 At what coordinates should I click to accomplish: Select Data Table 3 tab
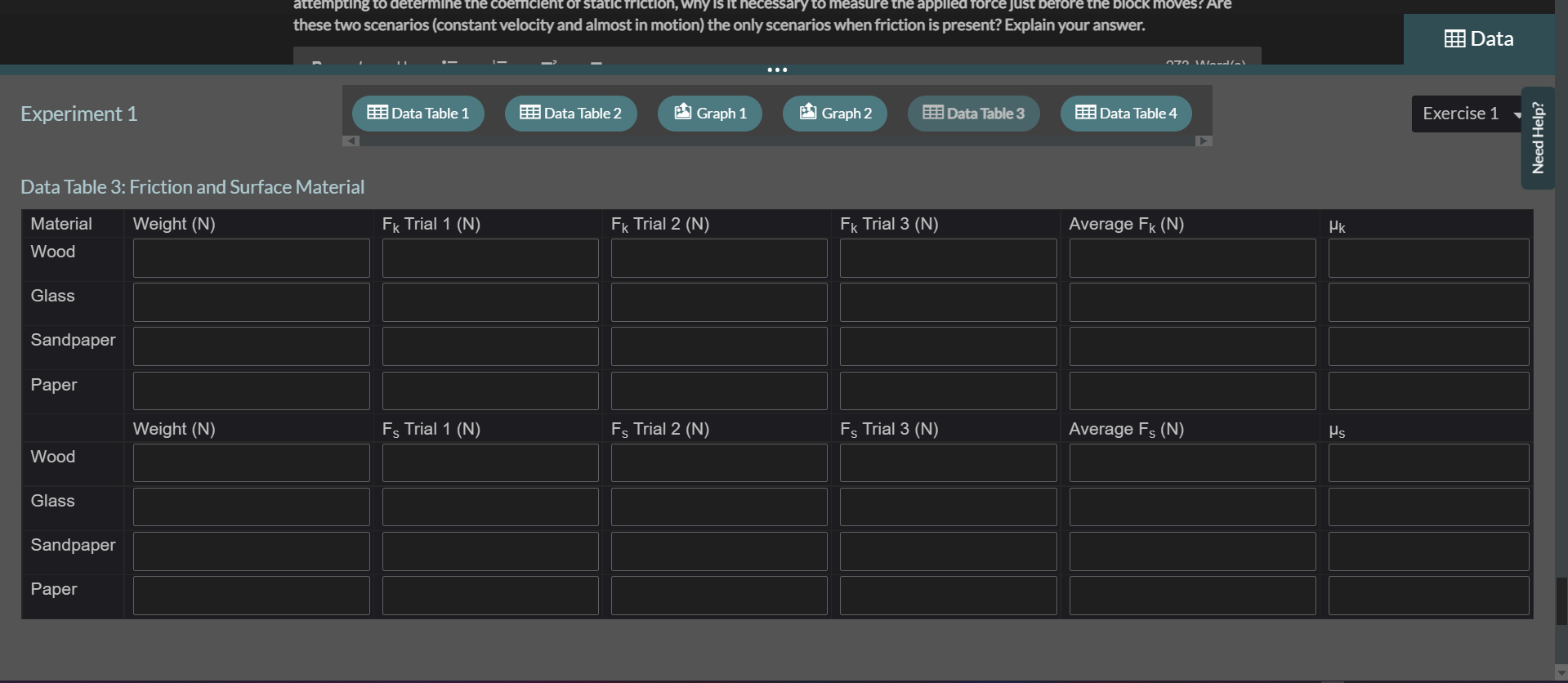(x=974, y=114)
